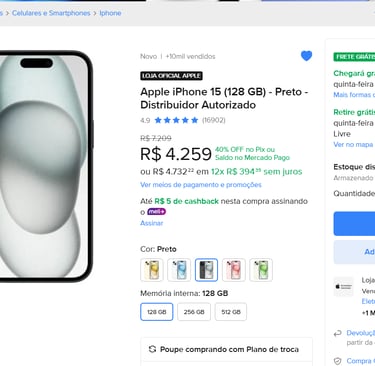Click the Assinar link
This screenshot has height=366, width=375.
click(152, 223)
